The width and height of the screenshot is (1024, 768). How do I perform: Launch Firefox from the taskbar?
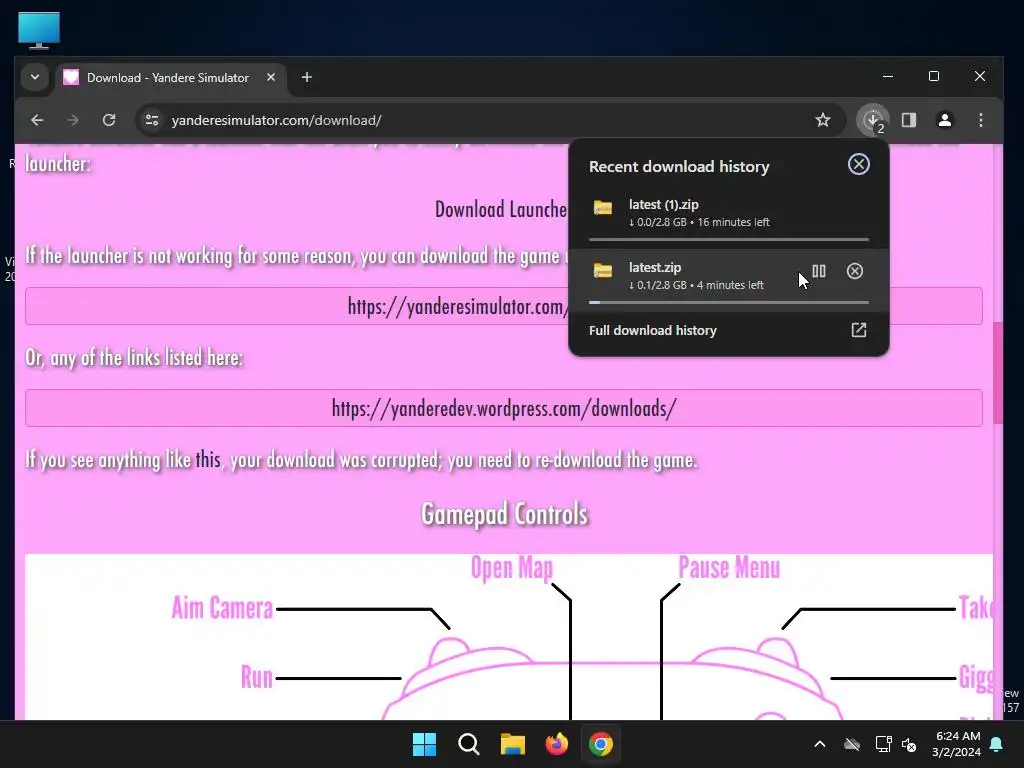coord(557,744)
